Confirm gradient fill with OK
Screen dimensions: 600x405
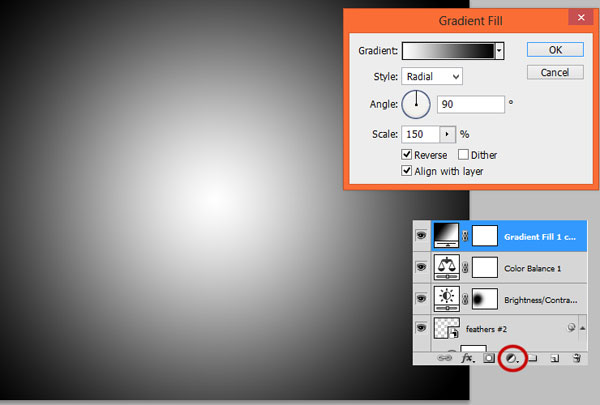pos(554,49)
